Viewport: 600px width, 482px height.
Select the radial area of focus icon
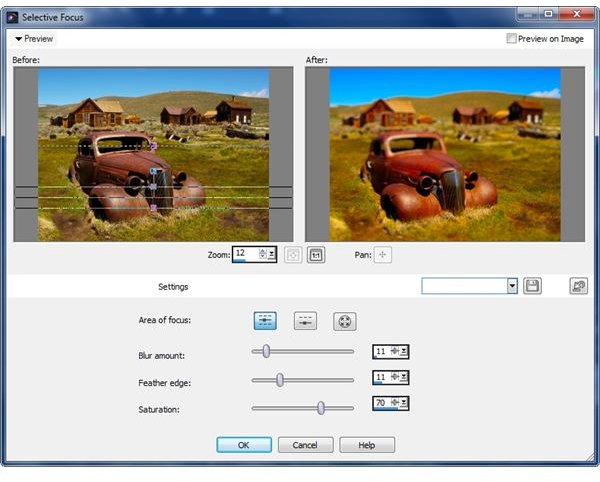pos(345,321)
